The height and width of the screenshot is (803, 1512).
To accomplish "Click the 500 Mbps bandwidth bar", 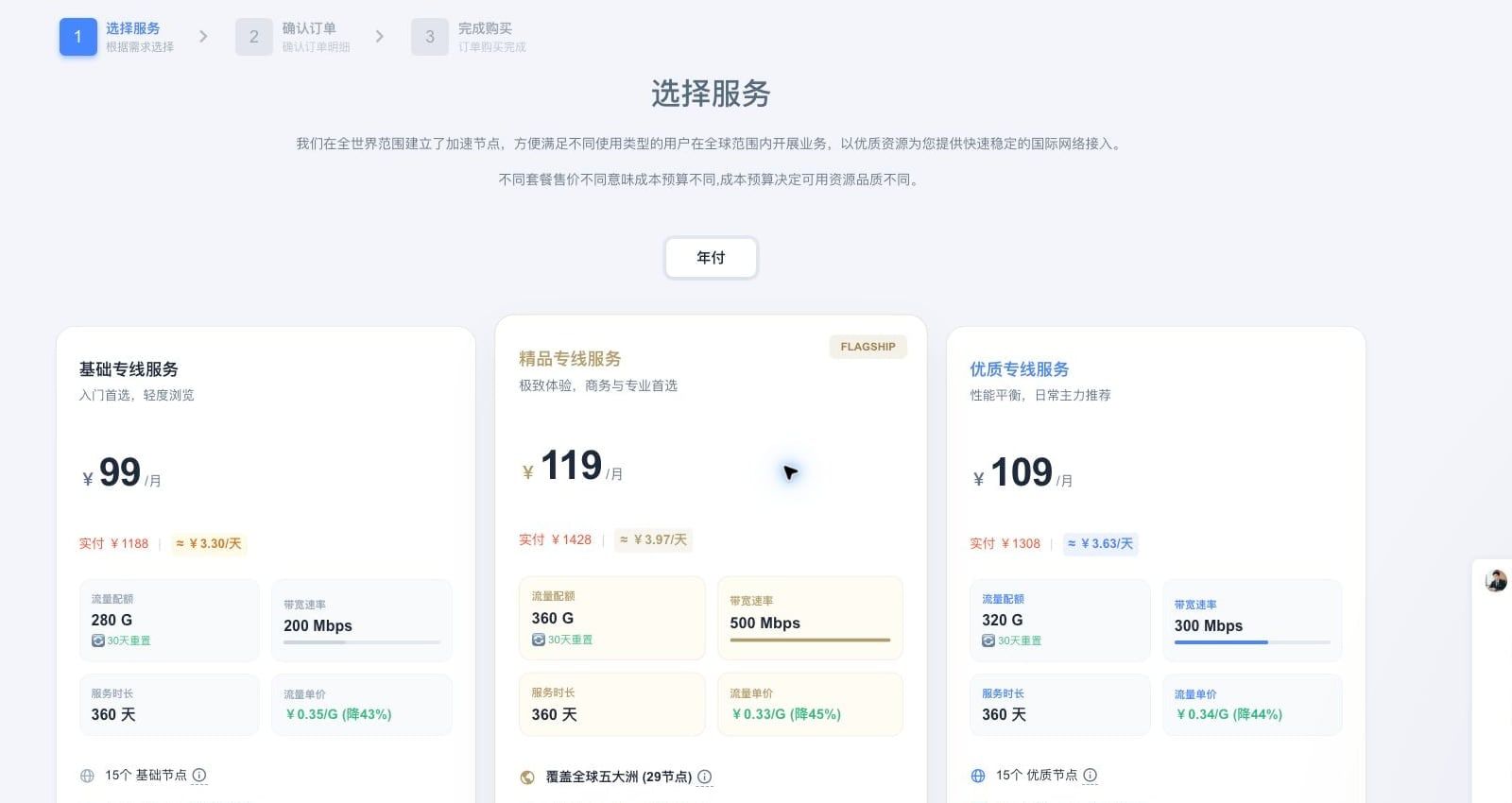I will [x=810, y=640].
